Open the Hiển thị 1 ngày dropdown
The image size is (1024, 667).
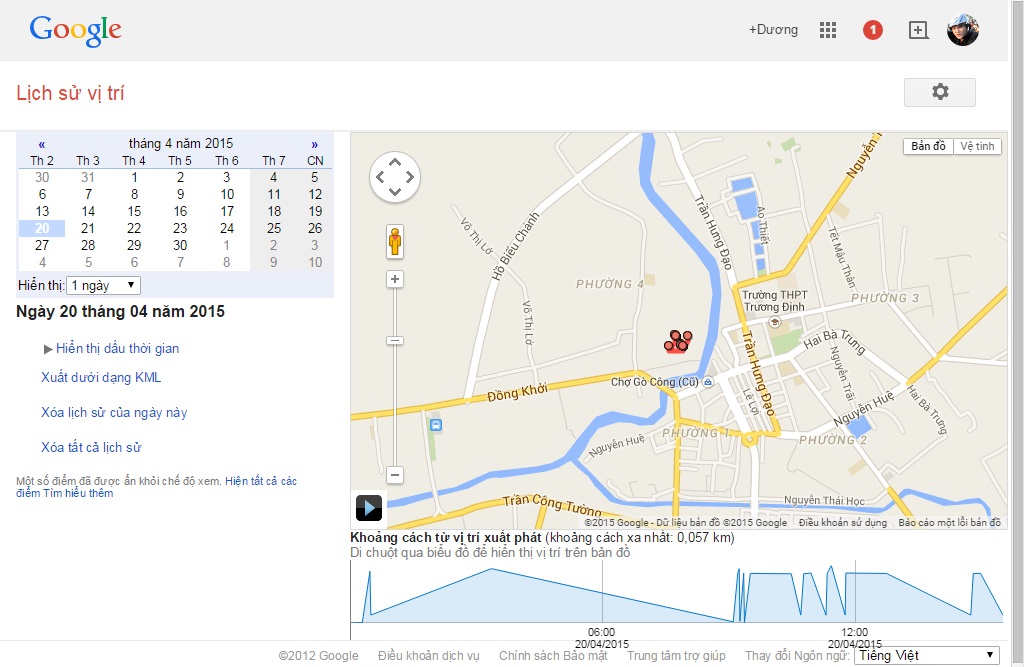coord(103,285)
